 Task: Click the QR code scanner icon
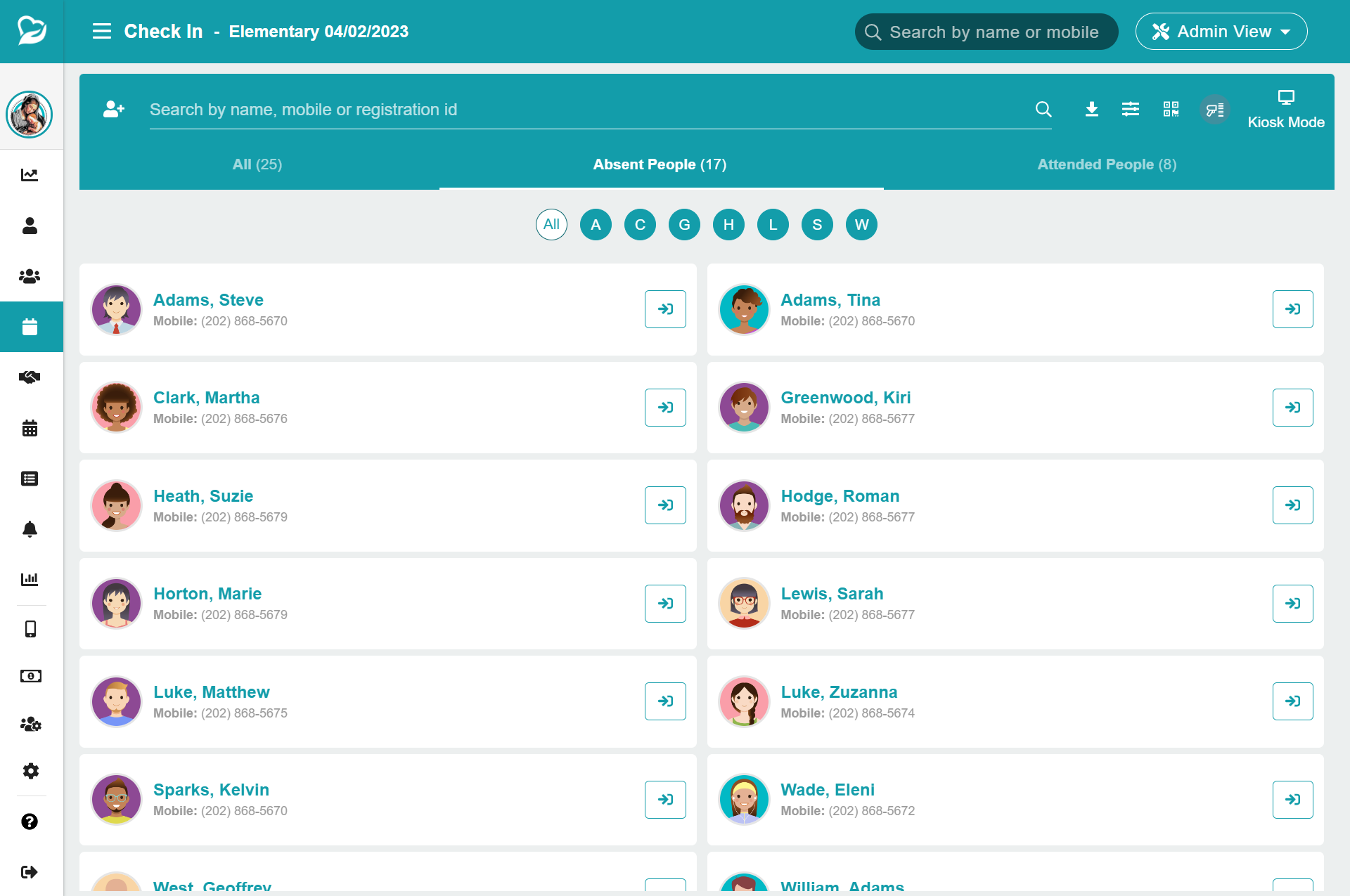click(1171, 110)
